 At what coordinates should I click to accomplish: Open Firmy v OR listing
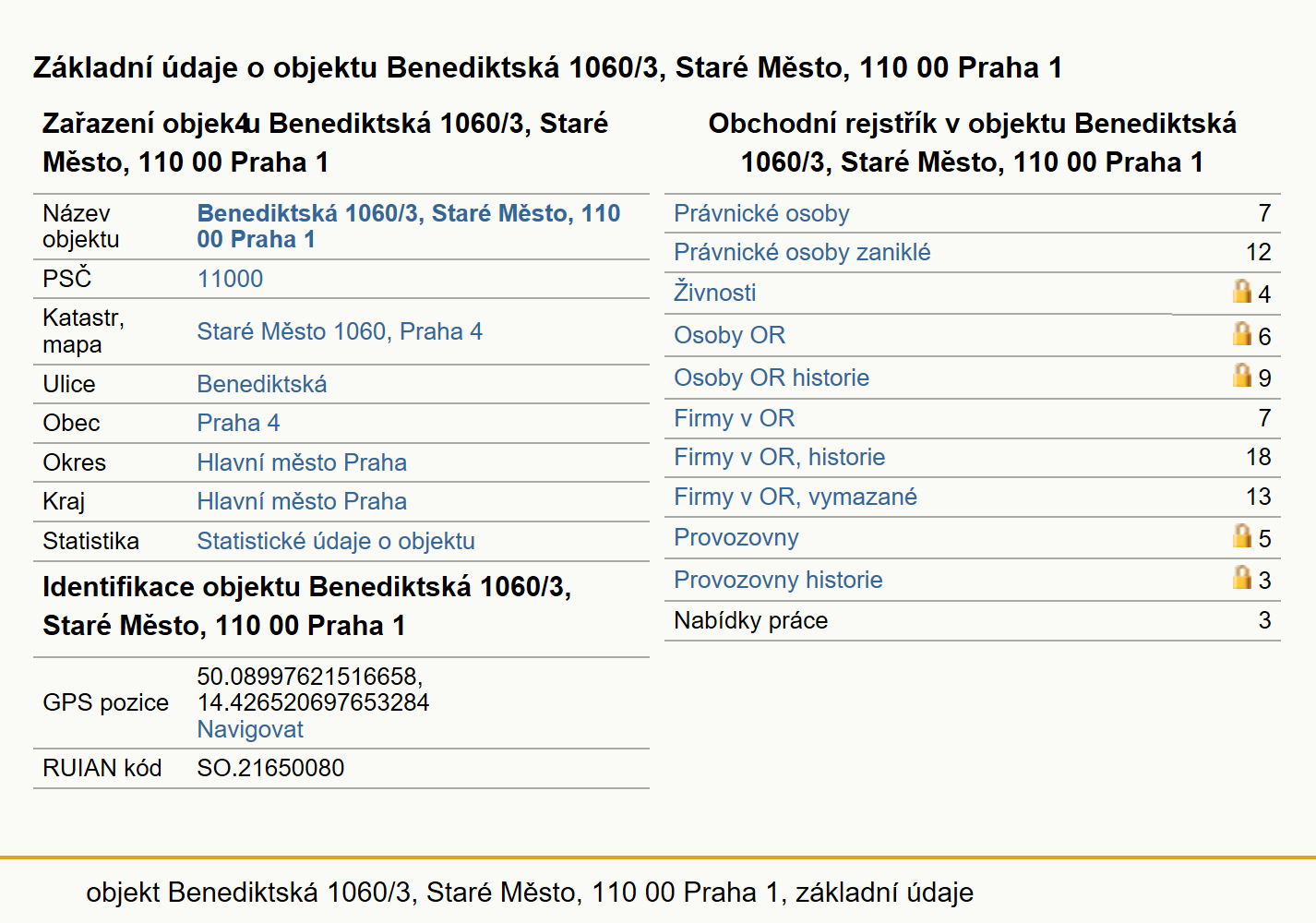734,418
